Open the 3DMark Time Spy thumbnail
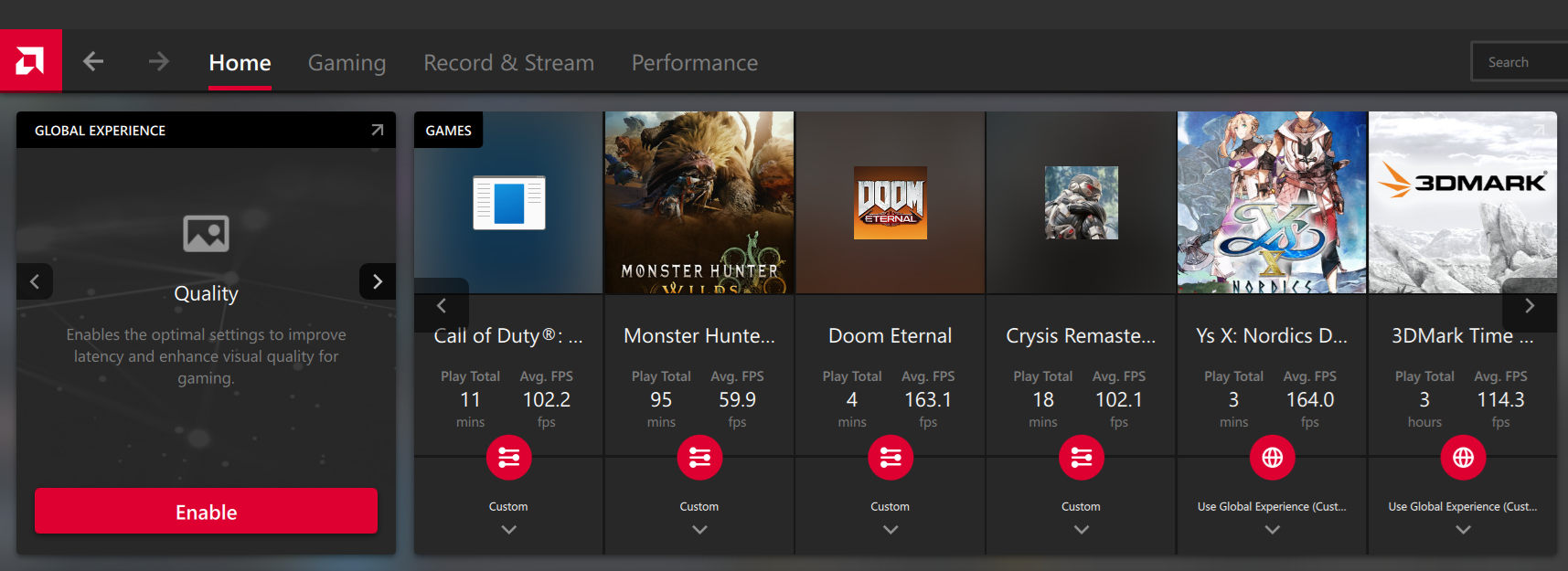1568x571 pixels. pyautogui.click(x=1463, y=203)
